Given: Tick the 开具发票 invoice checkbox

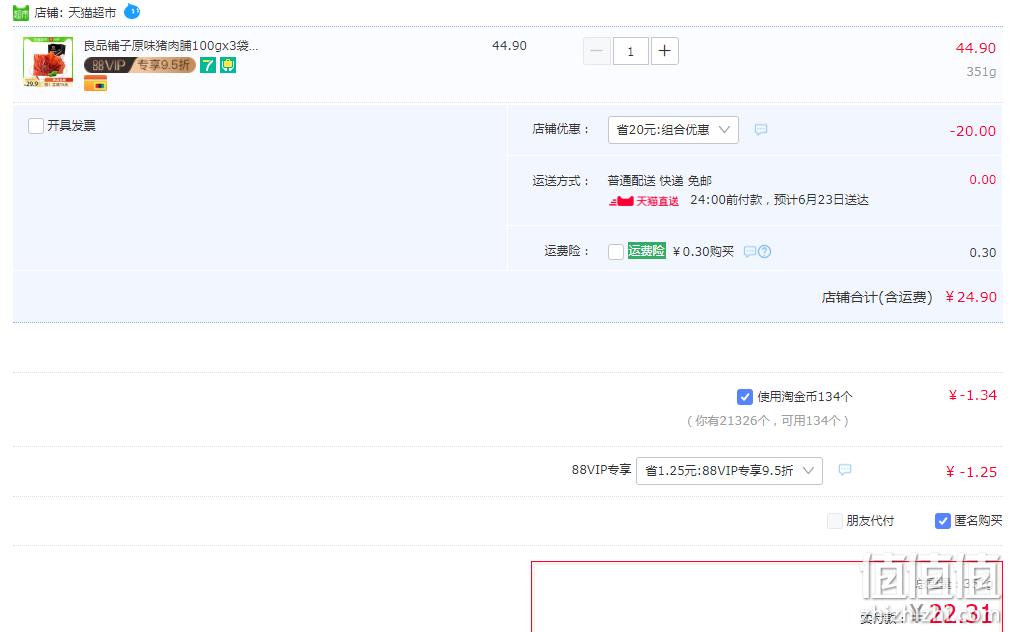Looking at the screenshot, I should [36, 126].
